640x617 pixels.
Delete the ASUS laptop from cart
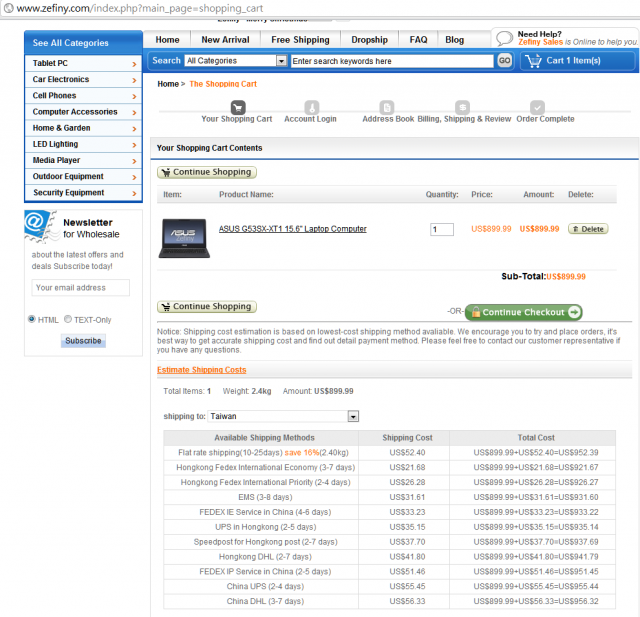pos(588,229)
